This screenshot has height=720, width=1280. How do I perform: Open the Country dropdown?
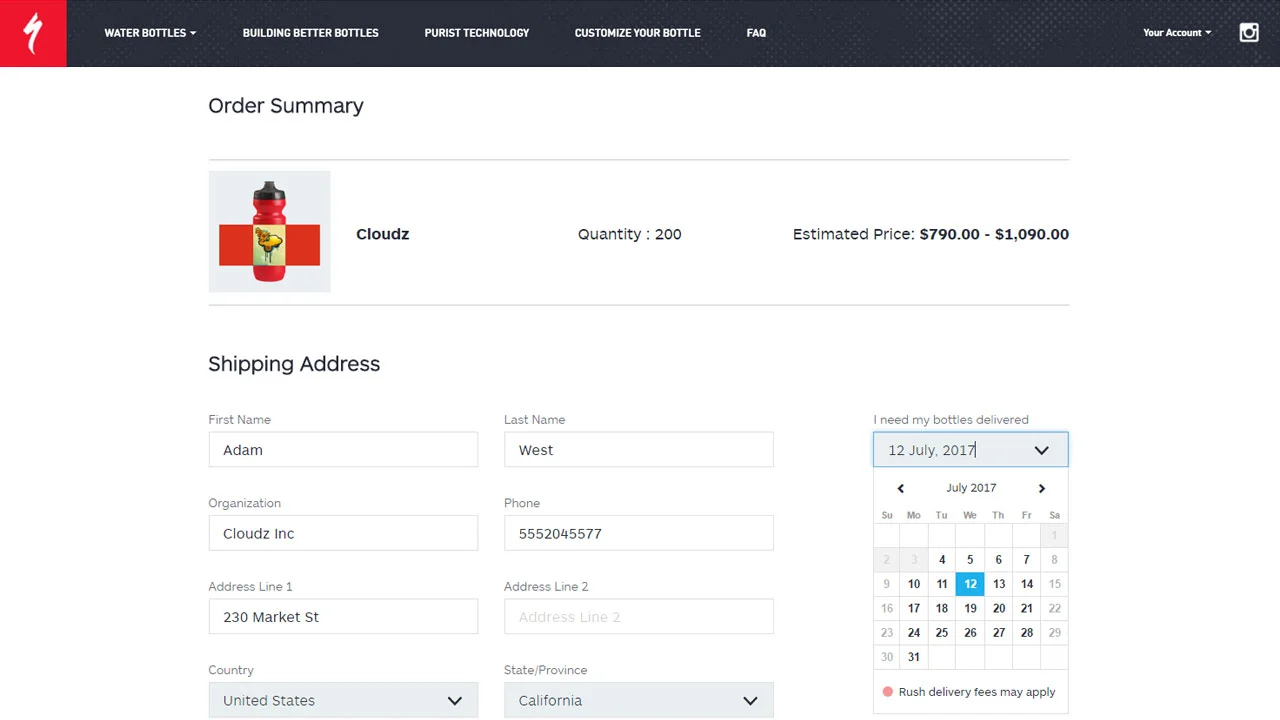(343, 700)
